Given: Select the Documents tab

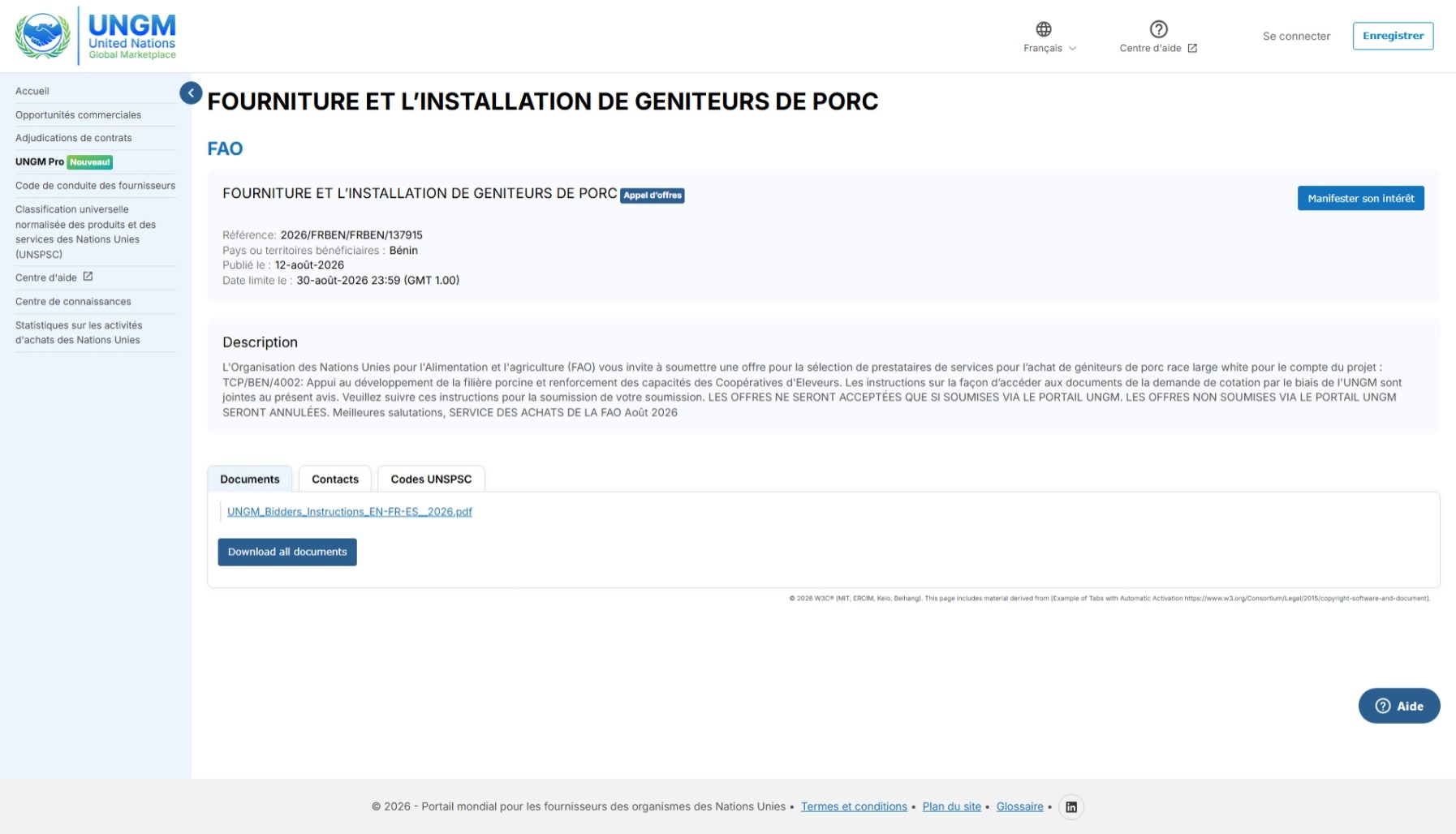Looking at the screenshot, I should pos(250,479).
